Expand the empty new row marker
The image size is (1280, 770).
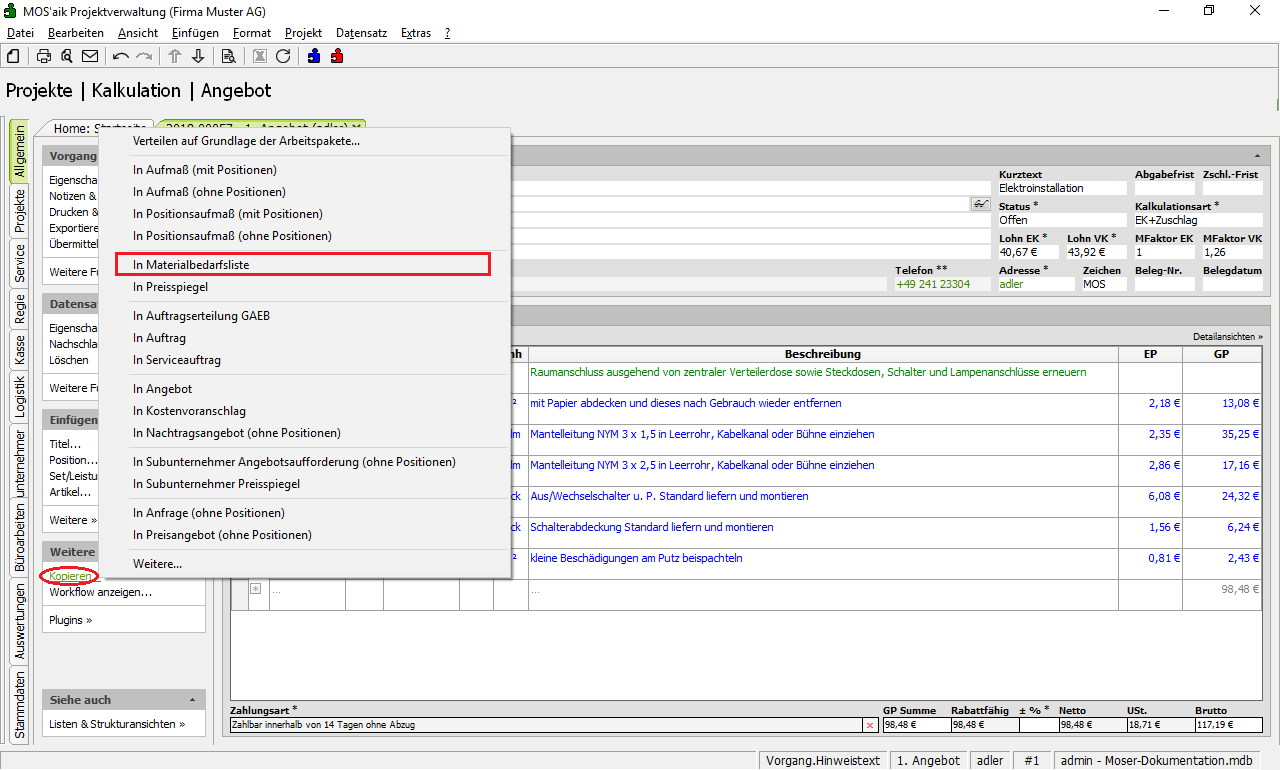(x=255, y=589)
